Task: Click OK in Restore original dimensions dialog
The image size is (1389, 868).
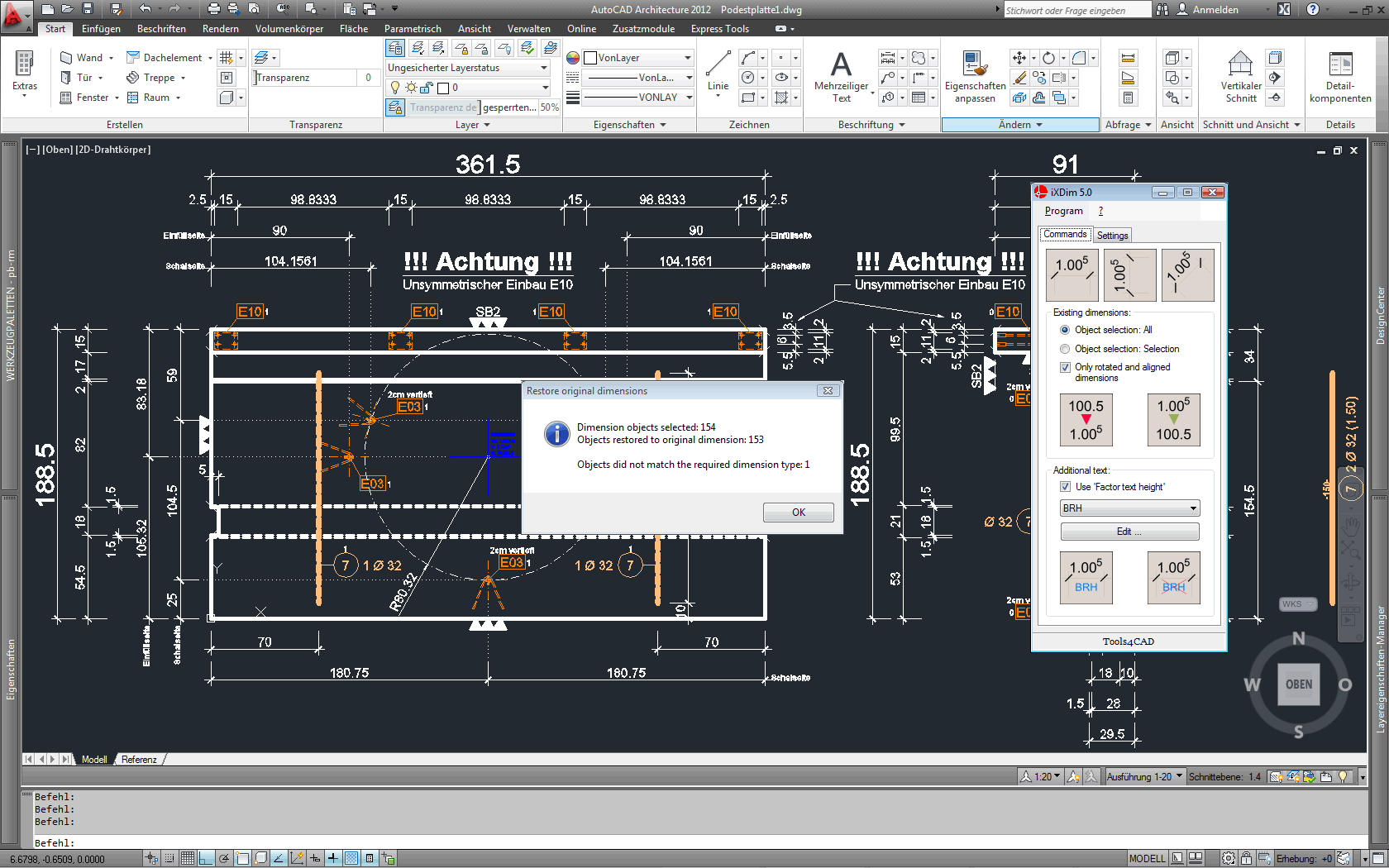Action: [798, 513]
